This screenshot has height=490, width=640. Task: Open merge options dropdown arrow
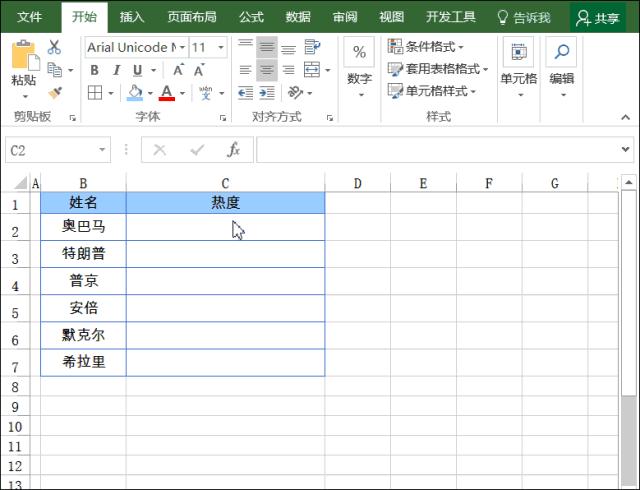(x=327, y=71)
